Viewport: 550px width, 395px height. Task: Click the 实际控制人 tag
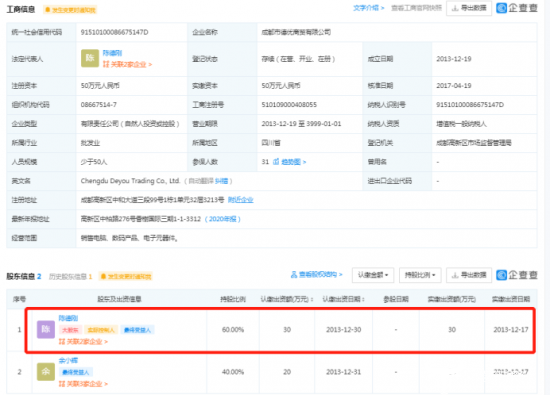(x=101, y=330)
